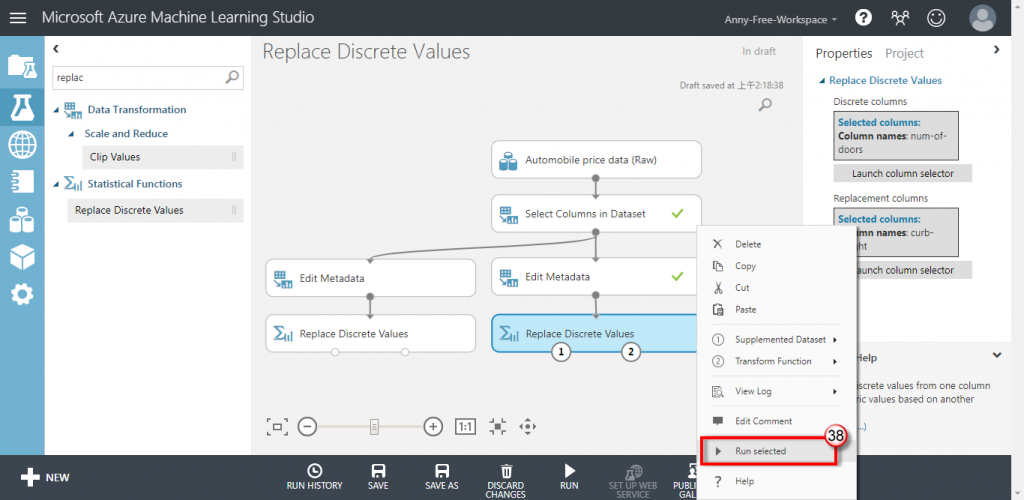This screenshot has height=500, width=1024.
Task: Click the feedback smiley face icon
Action: tap(936, 18)
